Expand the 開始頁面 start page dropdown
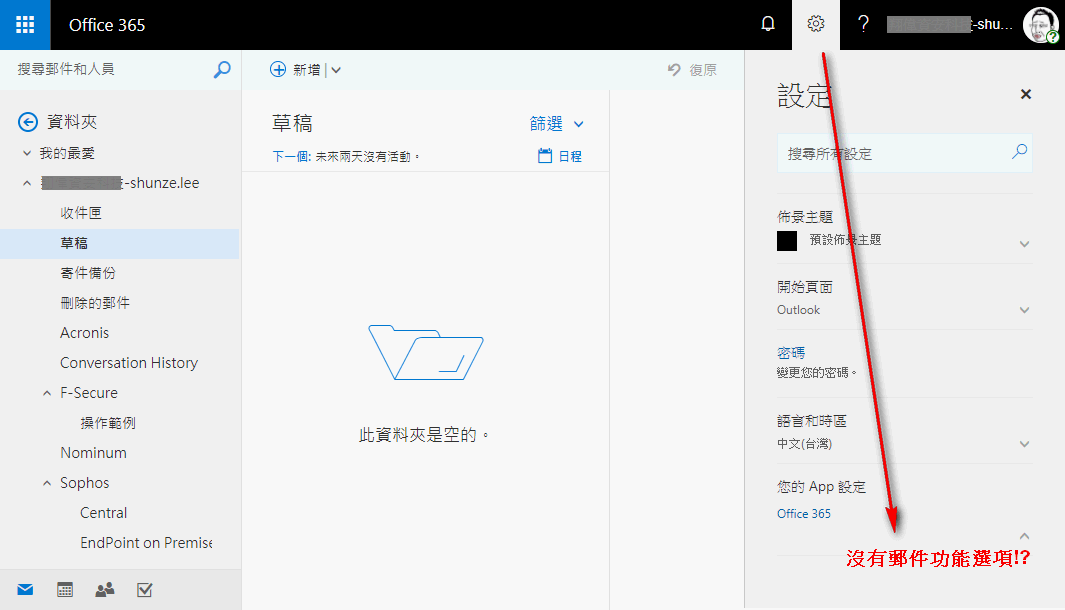Image resolution: width=1065 pixels, height=610 pixels. (1024, 310)
